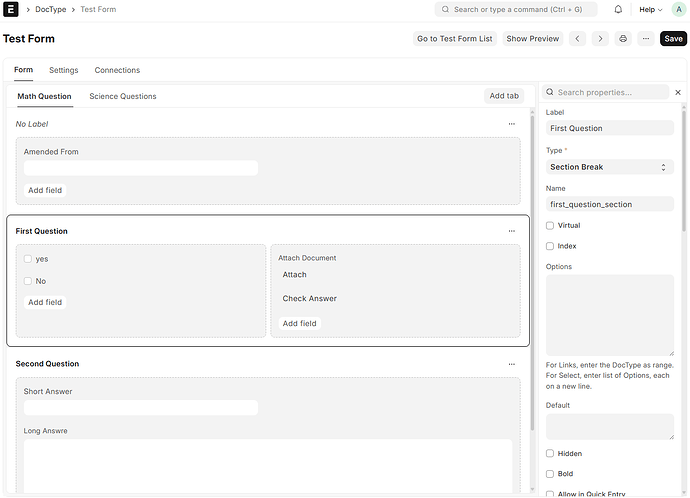Go to next document arrow

600,39
